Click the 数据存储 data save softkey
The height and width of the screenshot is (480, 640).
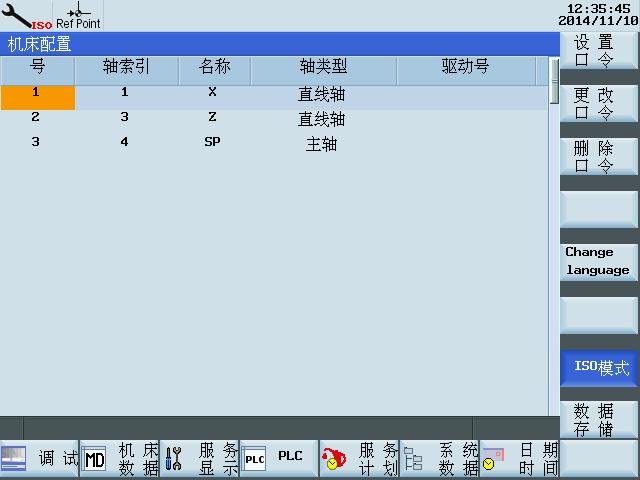click(598, 420)
